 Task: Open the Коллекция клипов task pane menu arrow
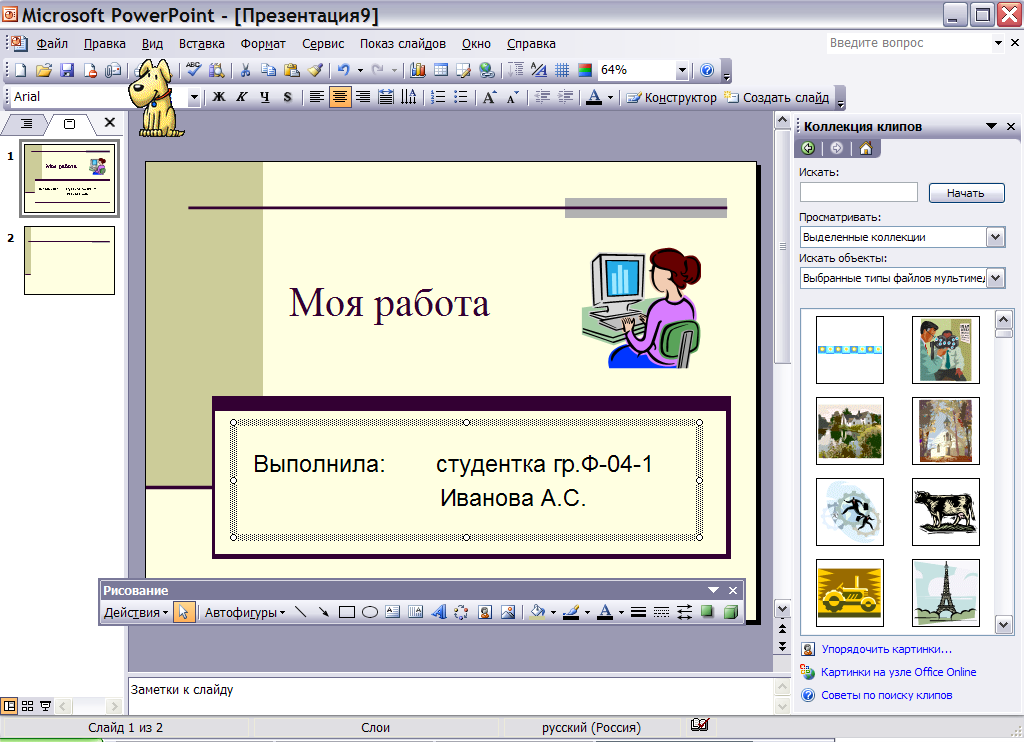click(991, 126)
